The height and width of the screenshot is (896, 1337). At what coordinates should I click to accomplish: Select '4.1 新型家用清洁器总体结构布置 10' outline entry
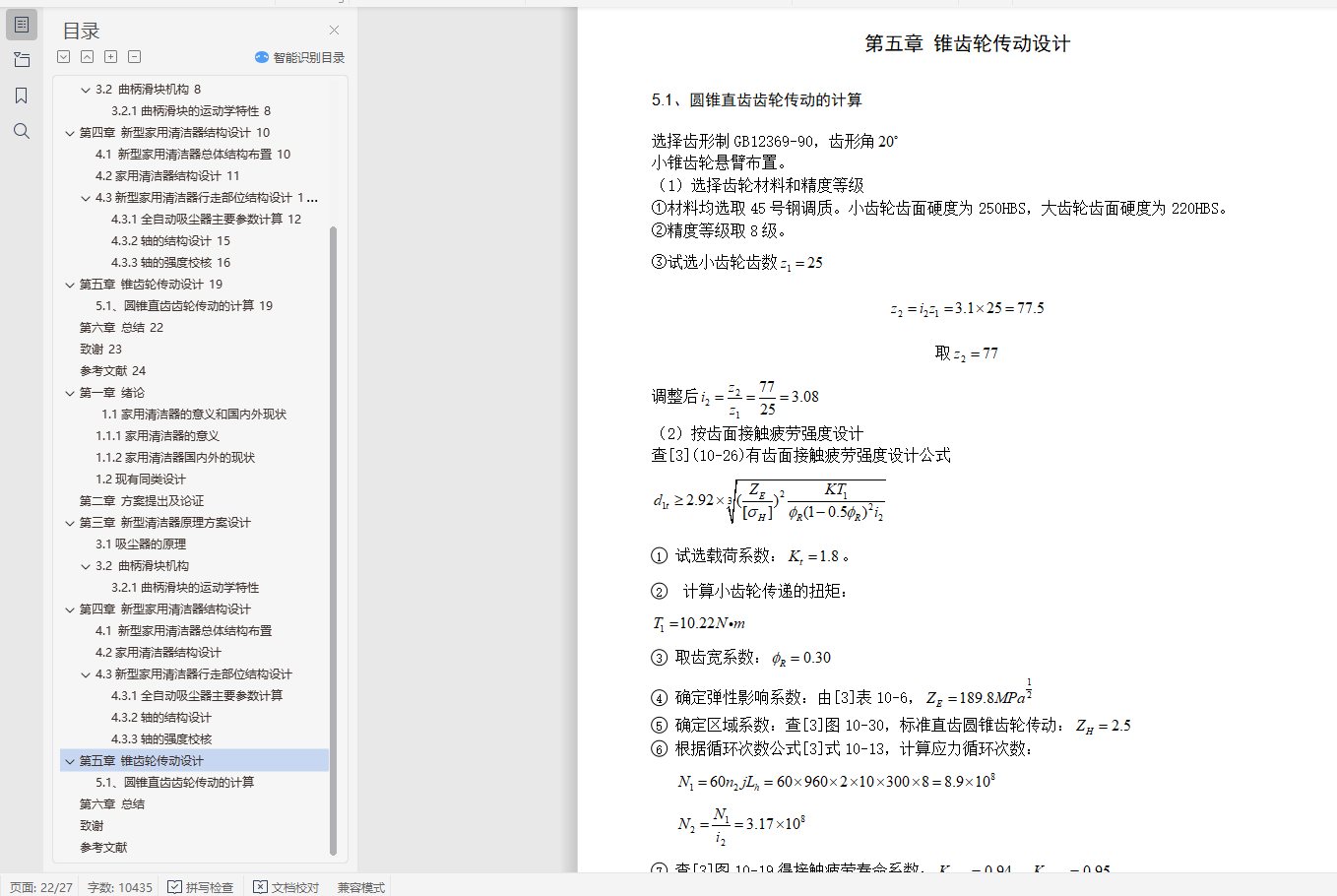click(x=193, y=155)
